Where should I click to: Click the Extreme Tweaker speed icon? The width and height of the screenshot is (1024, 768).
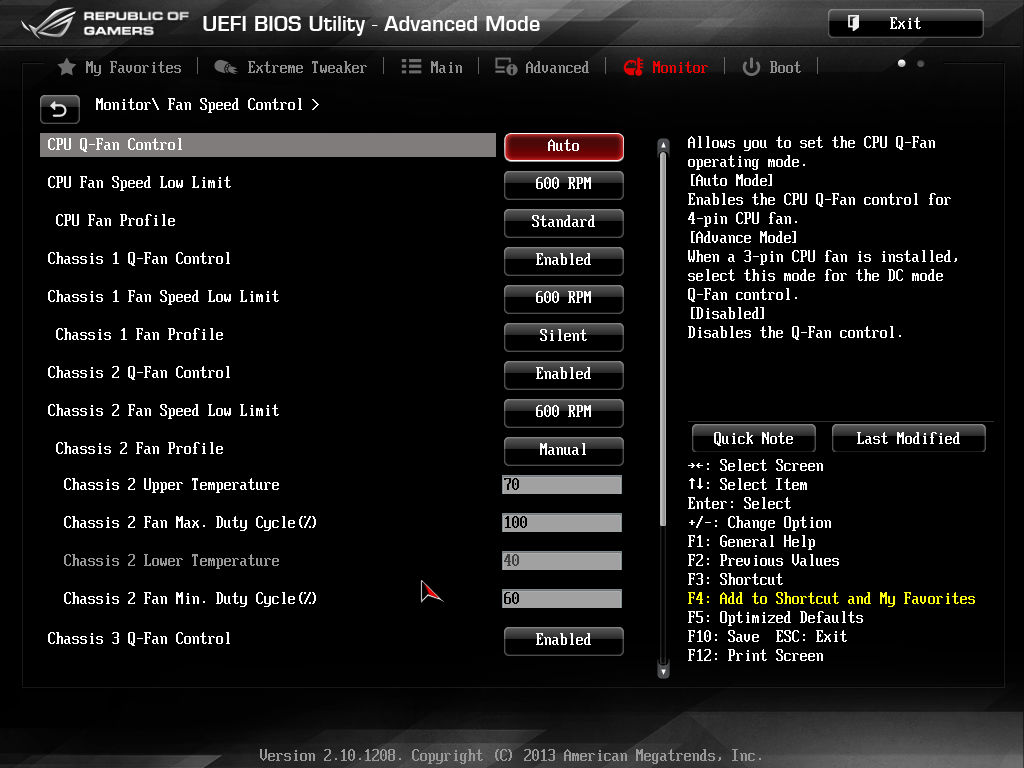225,67
